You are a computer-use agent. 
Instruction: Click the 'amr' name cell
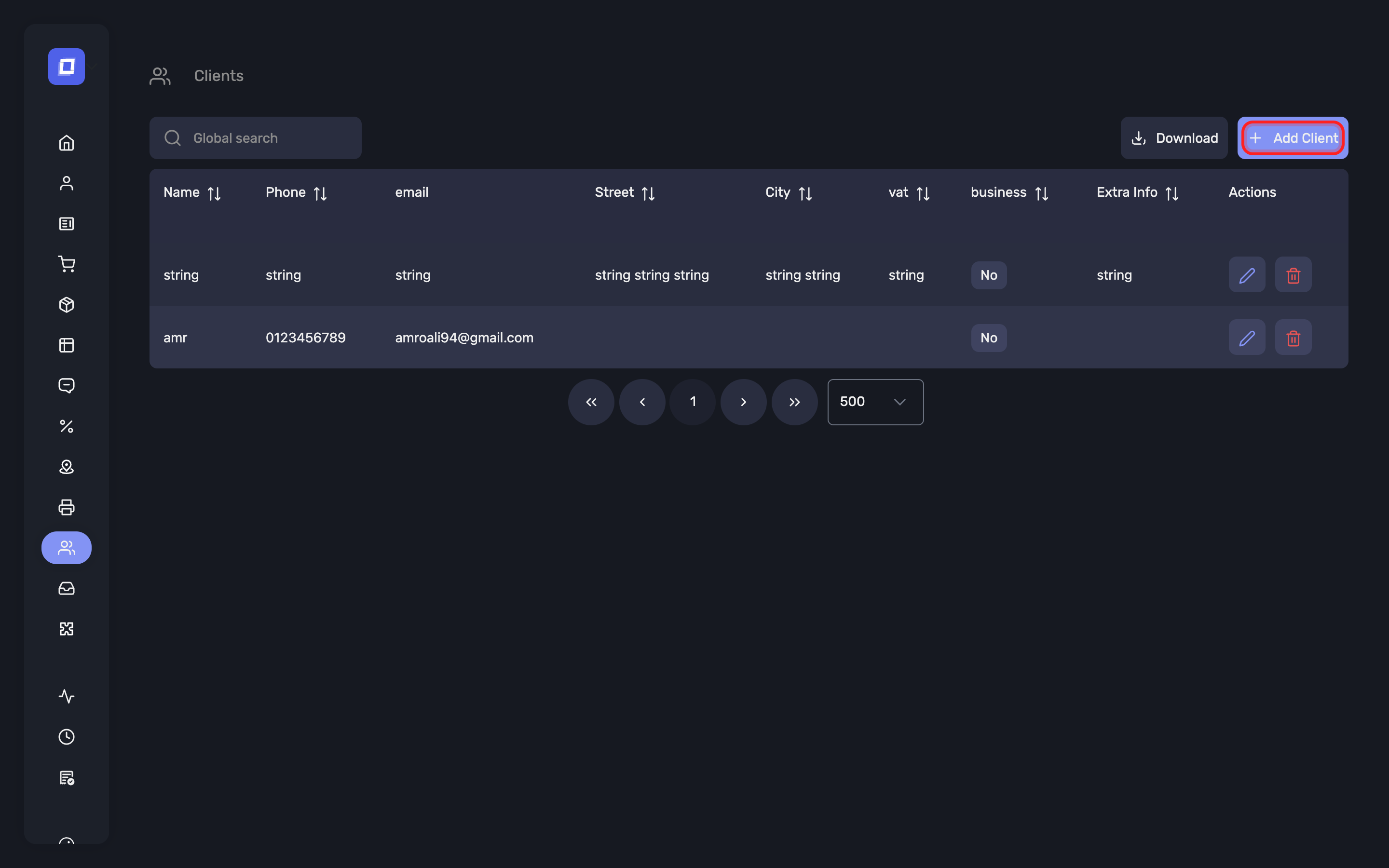(175, 338)
